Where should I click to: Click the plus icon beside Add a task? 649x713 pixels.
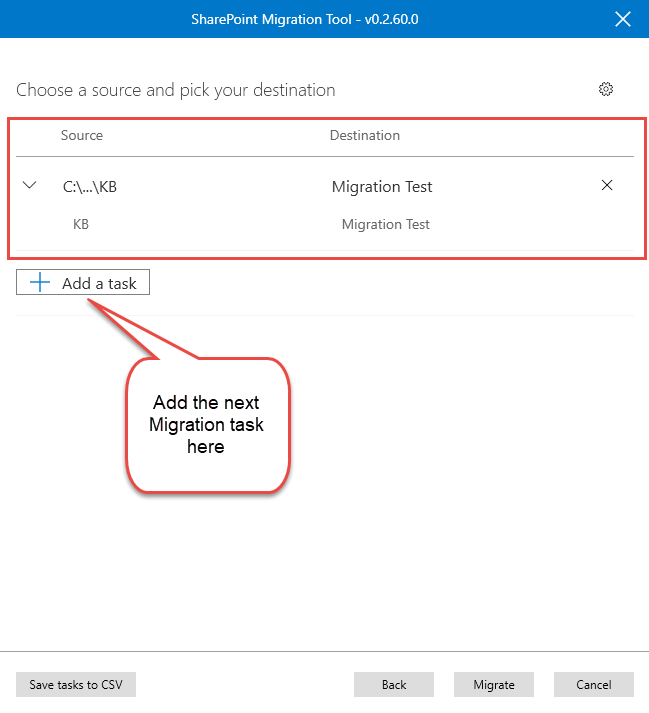[40, 283]
